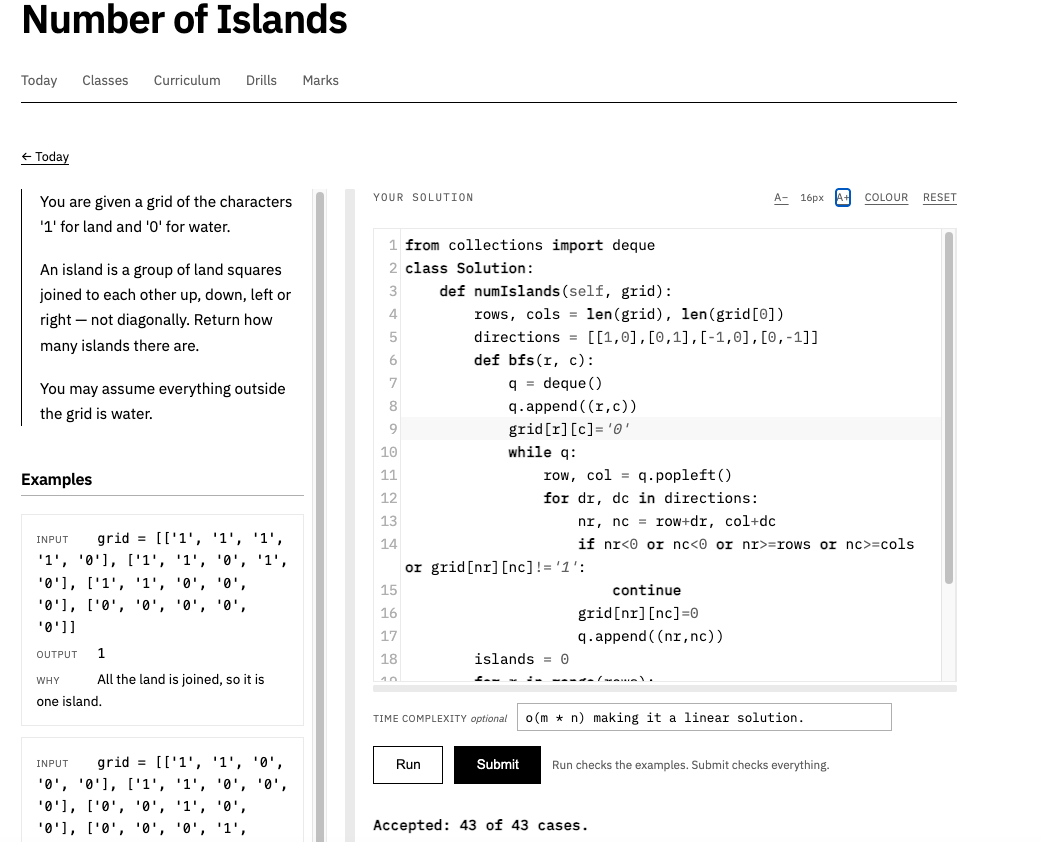Click 'You may assume everything outside' paragraph

tap(163, 401)
